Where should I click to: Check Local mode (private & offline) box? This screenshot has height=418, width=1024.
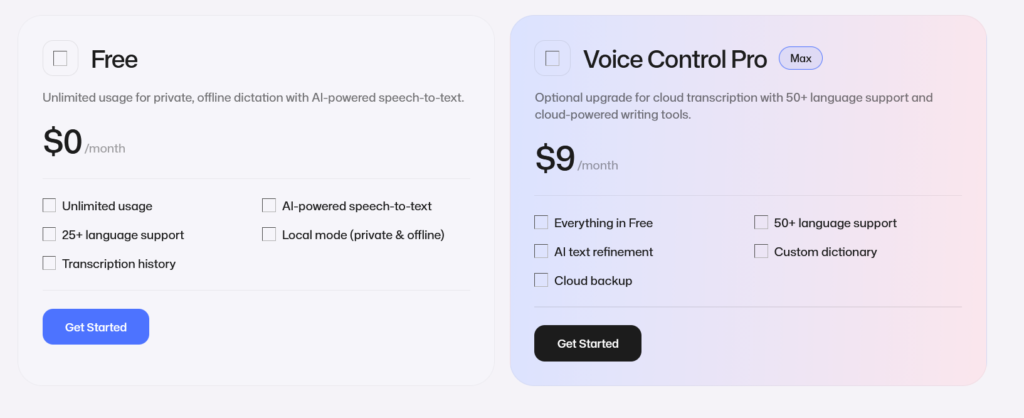(x=269, y=234)
